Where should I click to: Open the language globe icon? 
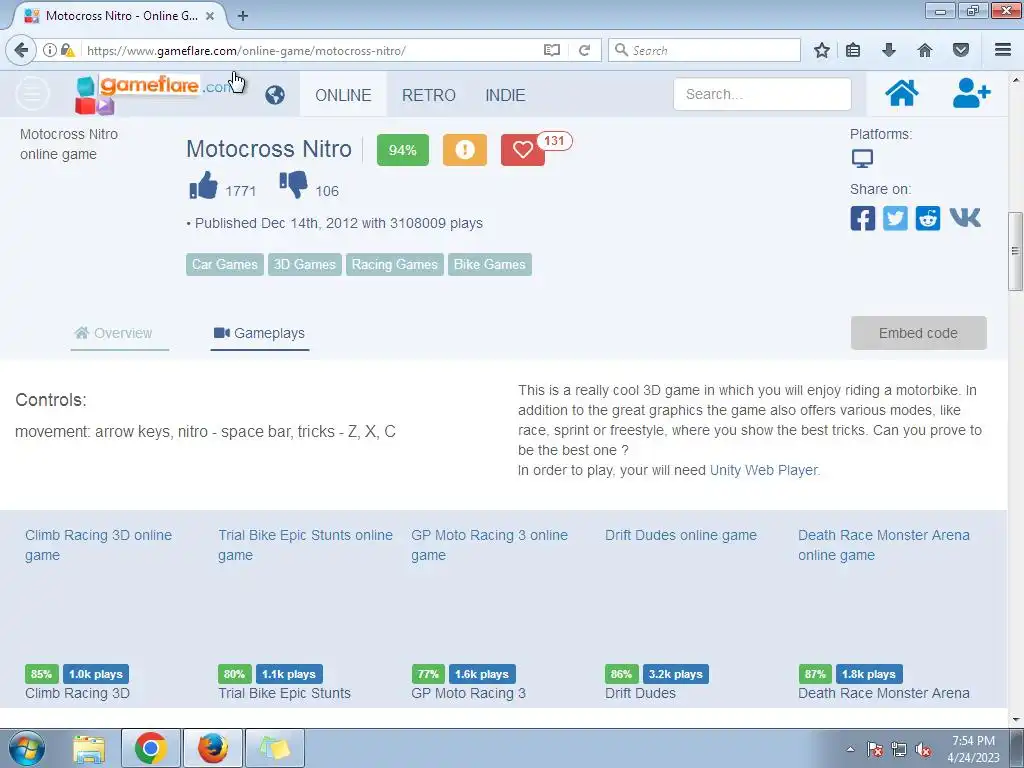tap(275, 95)
